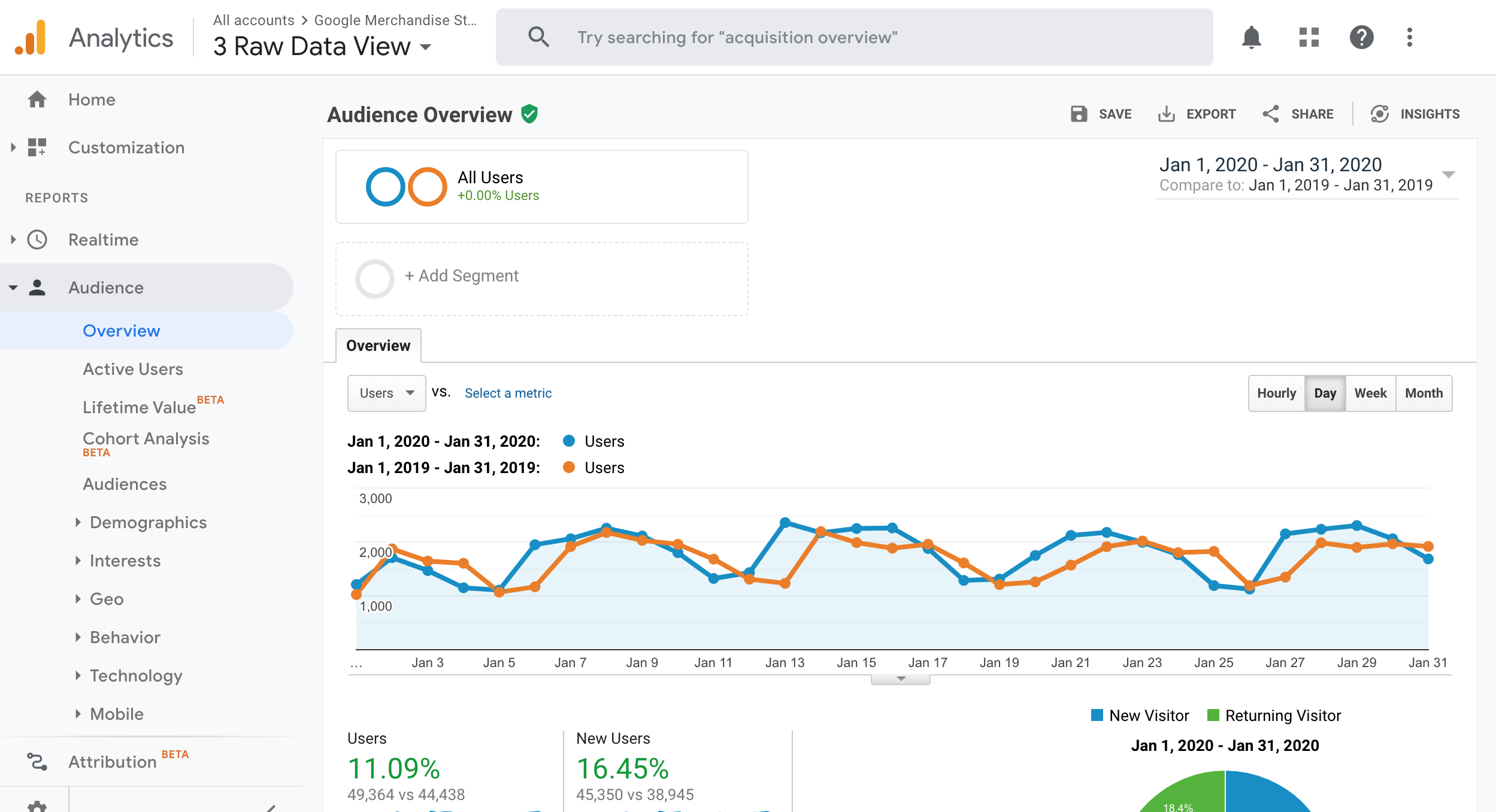
Task: Click the Realtime clock icon
Action: click(37, 240)
